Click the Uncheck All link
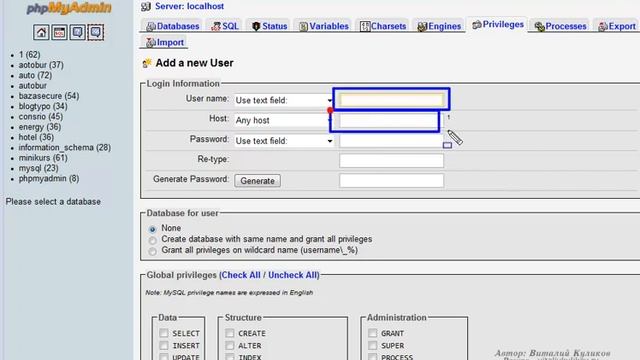 (293, 275)
